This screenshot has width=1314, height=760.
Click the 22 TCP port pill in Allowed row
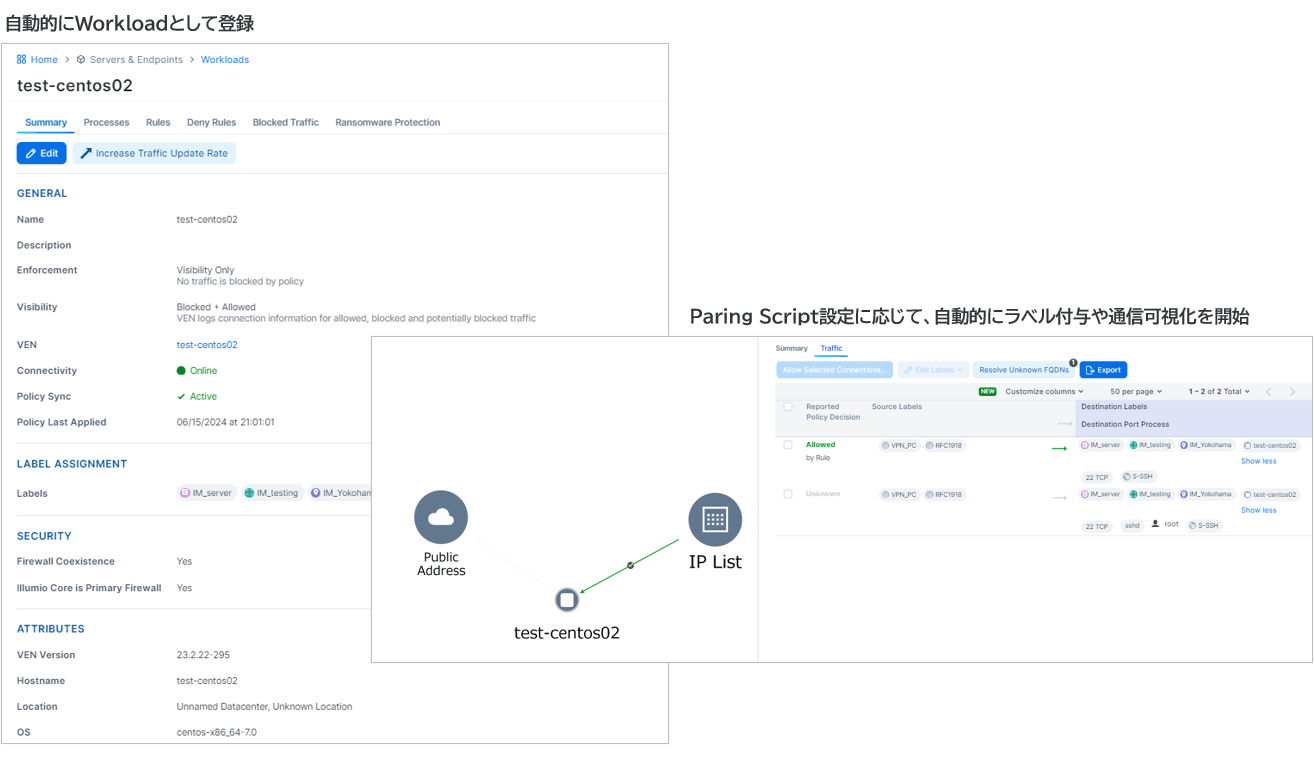click(1097, 478)
